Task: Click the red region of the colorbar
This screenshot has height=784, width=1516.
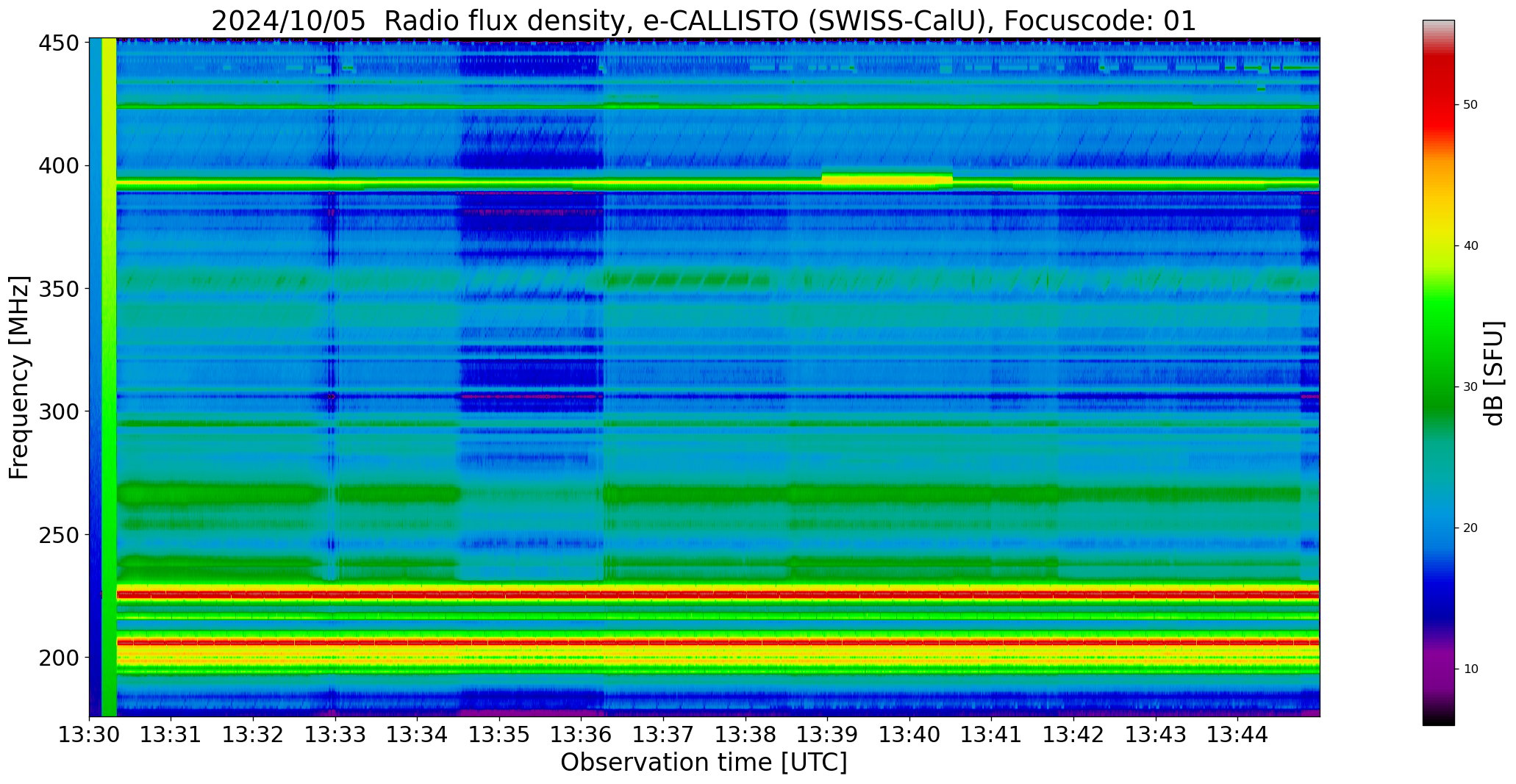Action: [x=1438, y=96]
